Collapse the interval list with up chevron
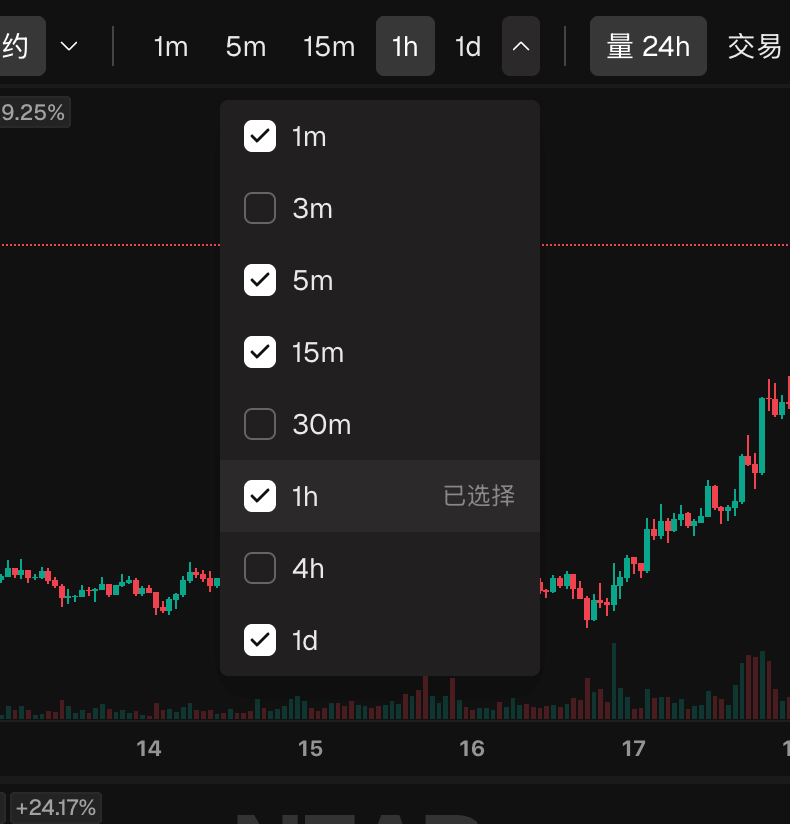The height and width of the screenshot is (824, 790). tap(521, 46)
